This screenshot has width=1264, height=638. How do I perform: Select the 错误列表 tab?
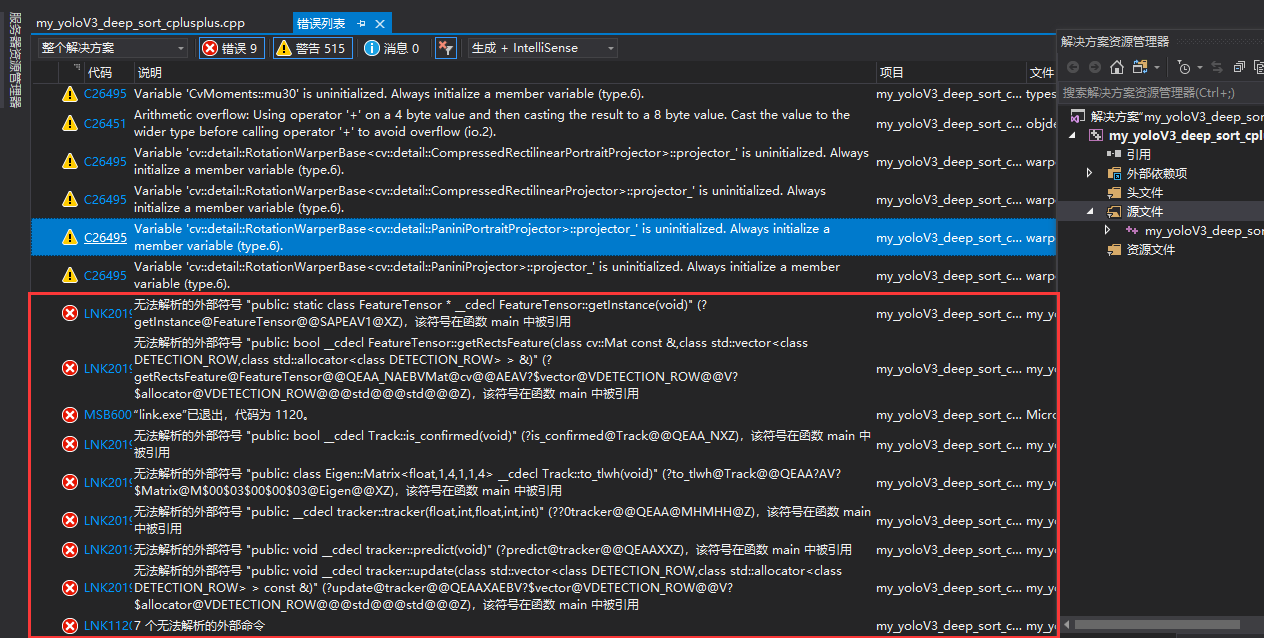coord(321,23)
